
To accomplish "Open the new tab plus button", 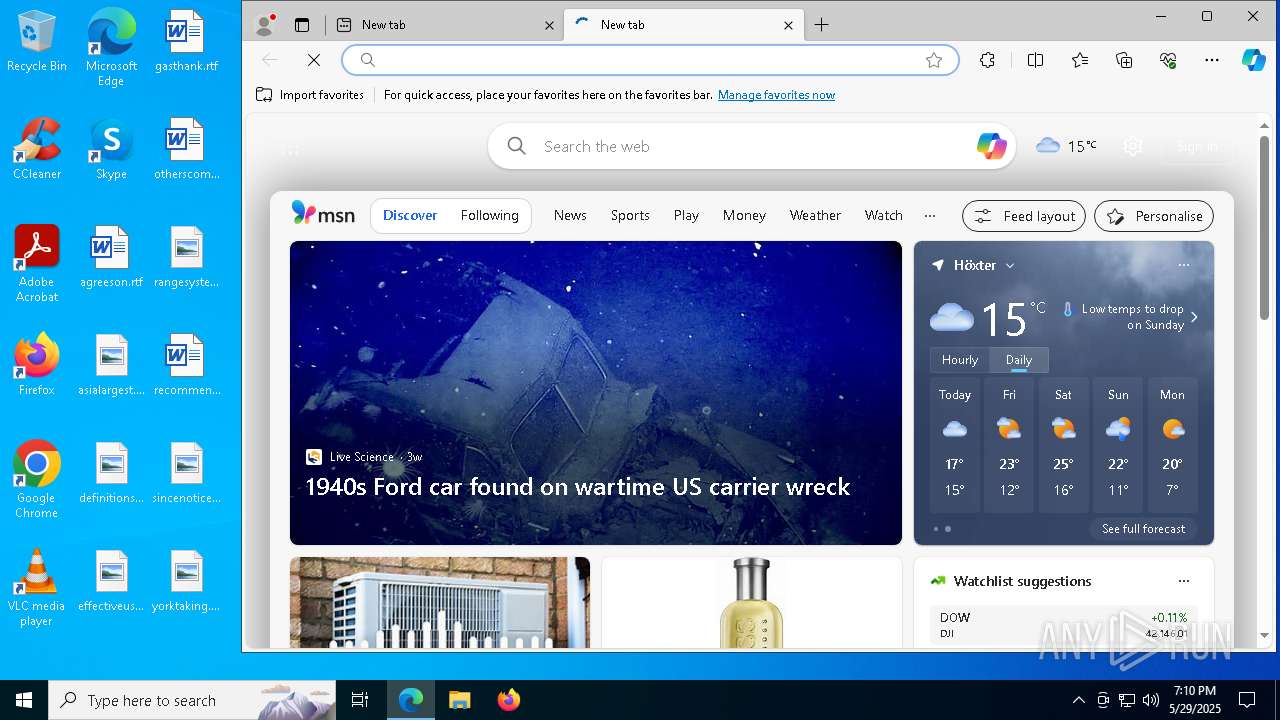I will (x=821, y=25).
